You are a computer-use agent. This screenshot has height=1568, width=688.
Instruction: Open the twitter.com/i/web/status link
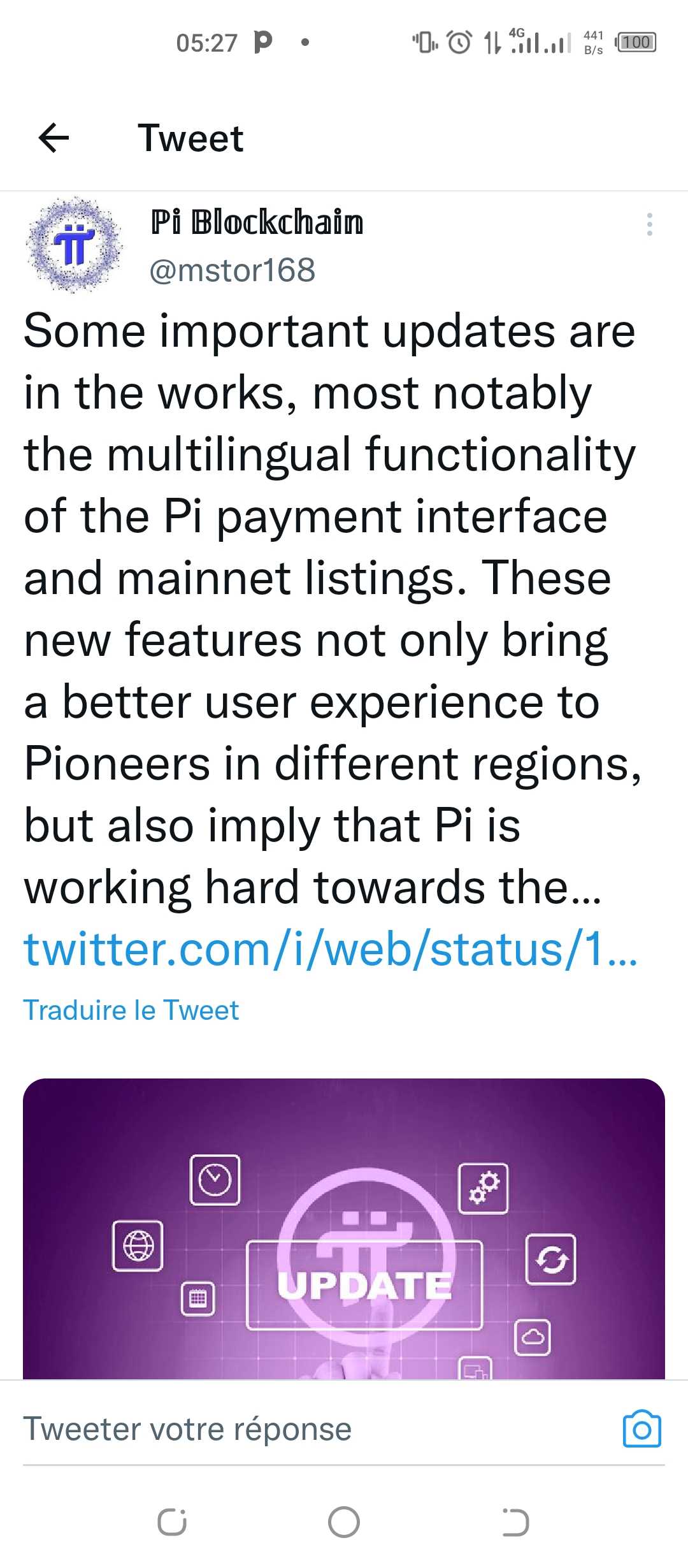pos(331,949)
